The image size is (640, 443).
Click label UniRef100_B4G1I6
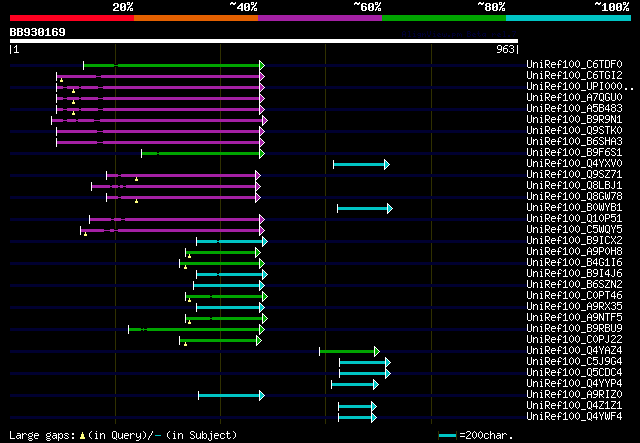[574, 263]
